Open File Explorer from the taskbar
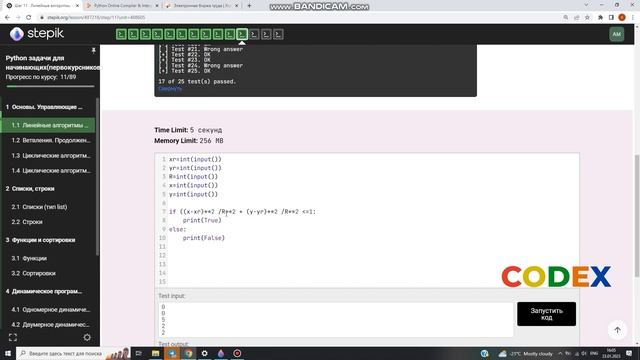 tap(156, 353)
